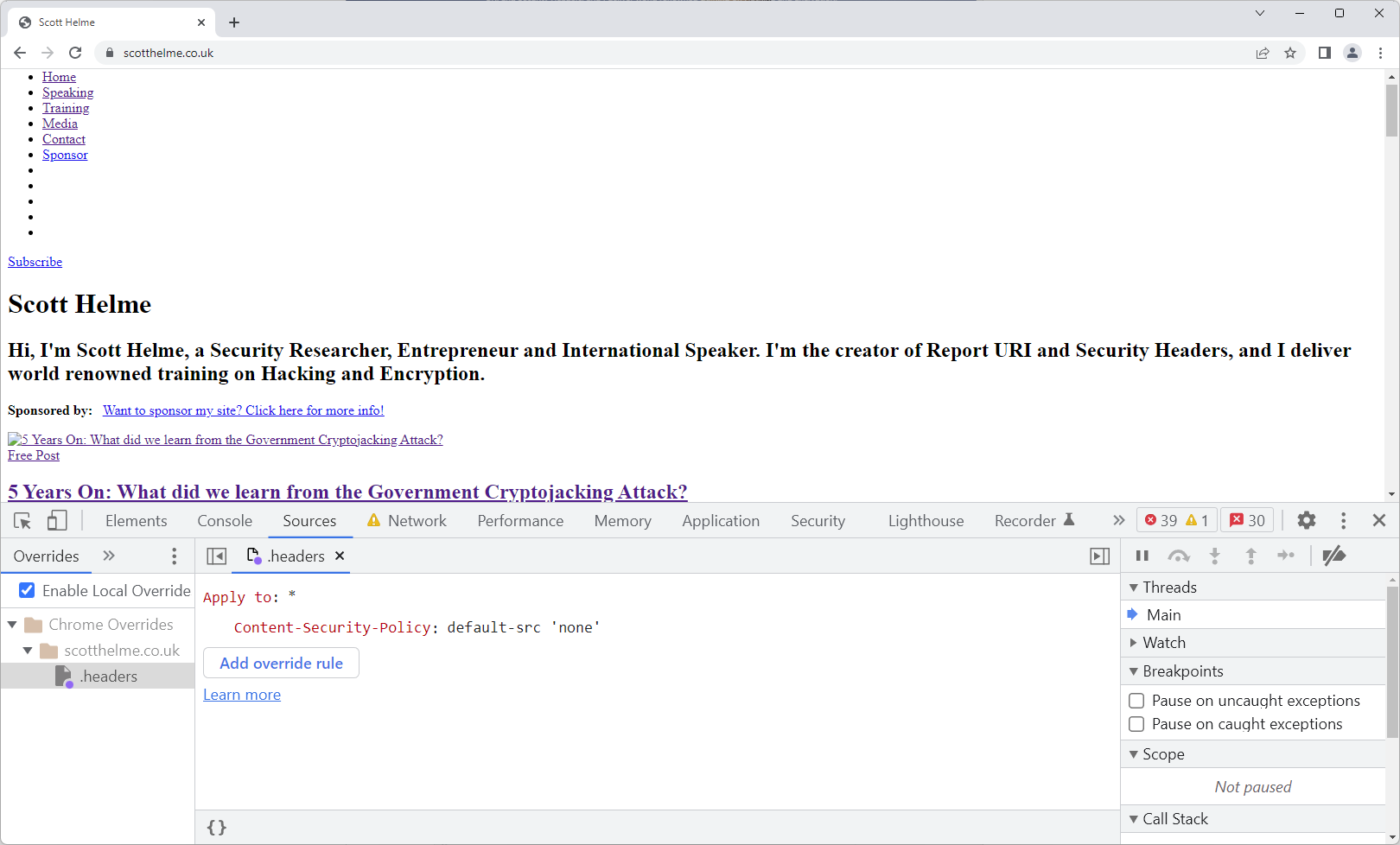
Task: Collapse the scotthelme.co.uk overrides folder
Action: [27, 650]
